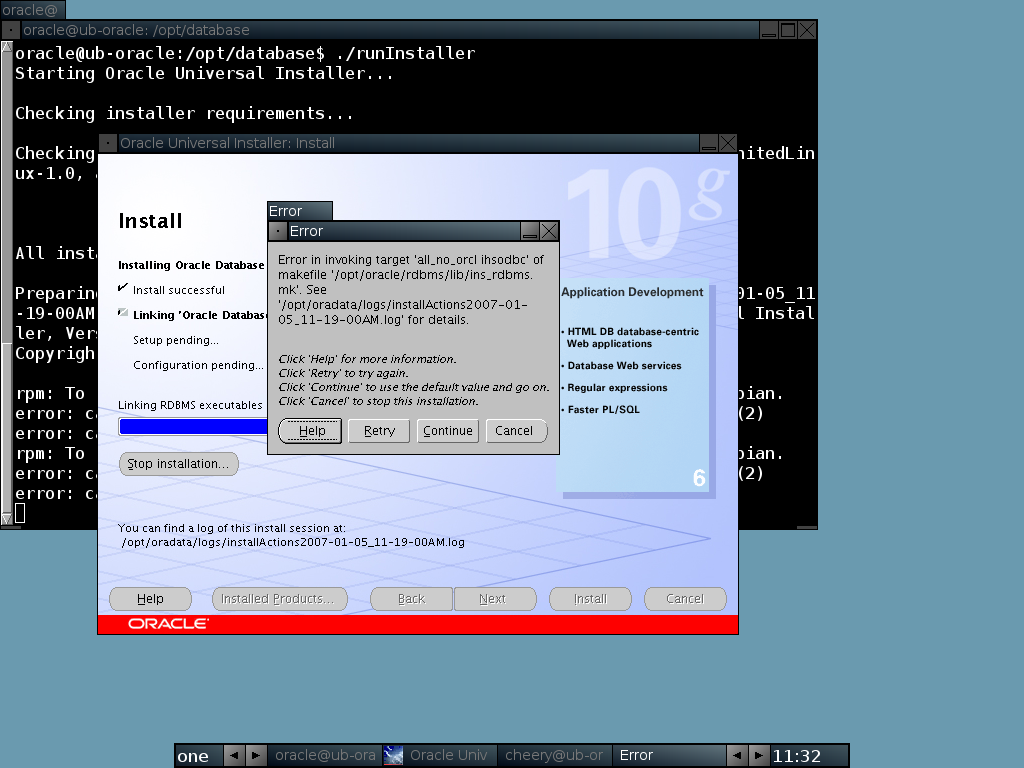Image resolution: width=1024 pixels, height=768 pixels.
Task: Close the Oracle Universal Installer window
Action: point(728,143)
